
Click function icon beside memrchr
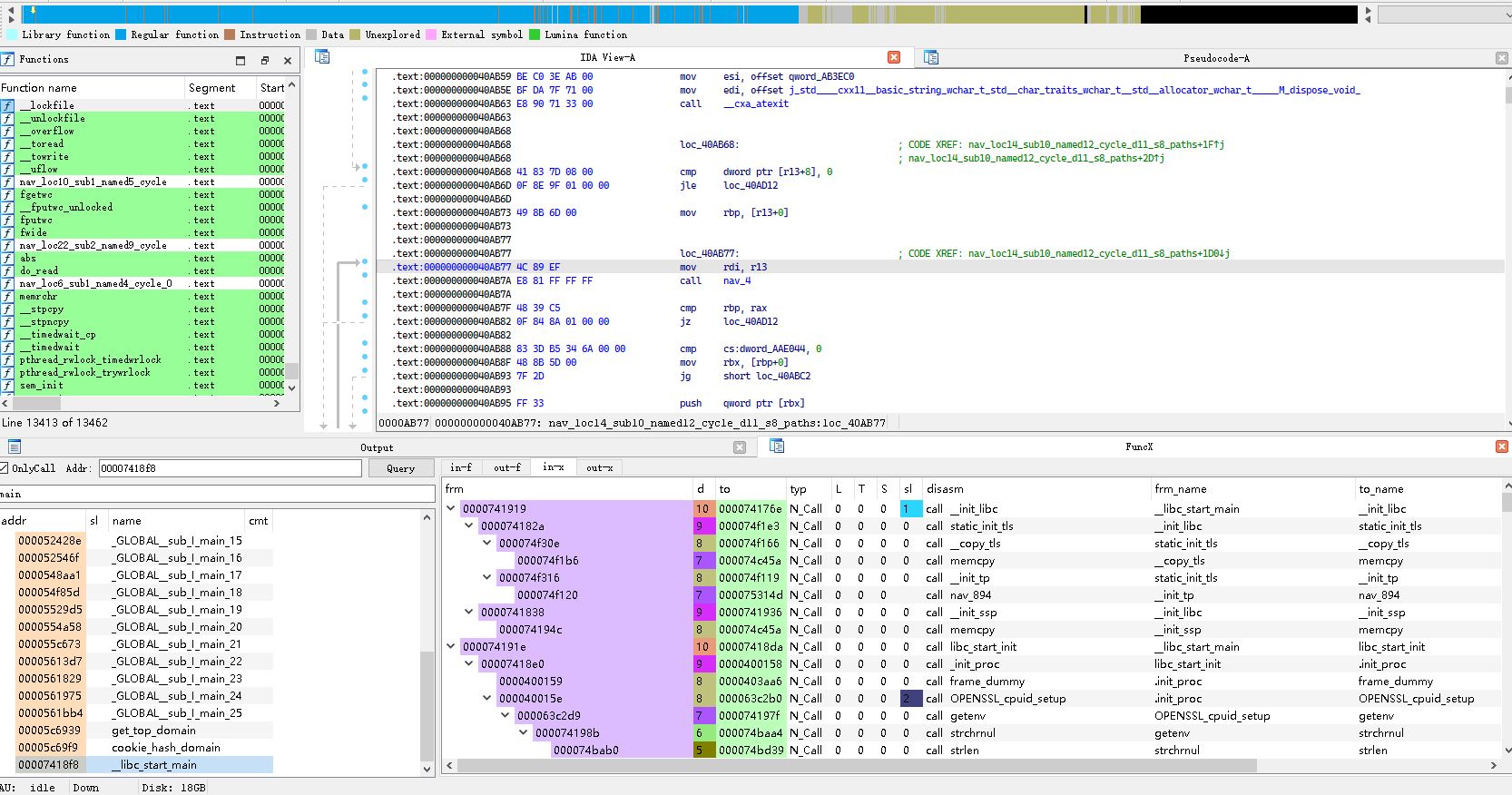[7, 296]
